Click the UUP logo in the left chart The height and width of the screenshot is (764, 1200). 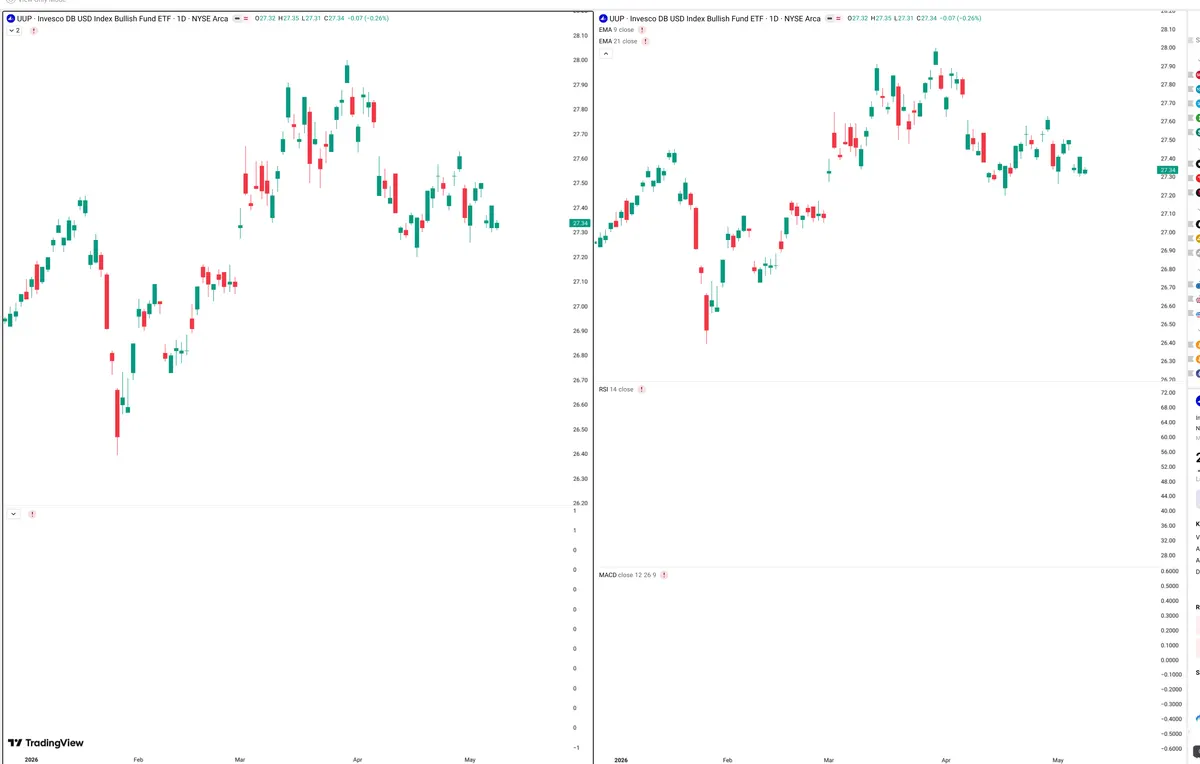click(x=12, y=18)
